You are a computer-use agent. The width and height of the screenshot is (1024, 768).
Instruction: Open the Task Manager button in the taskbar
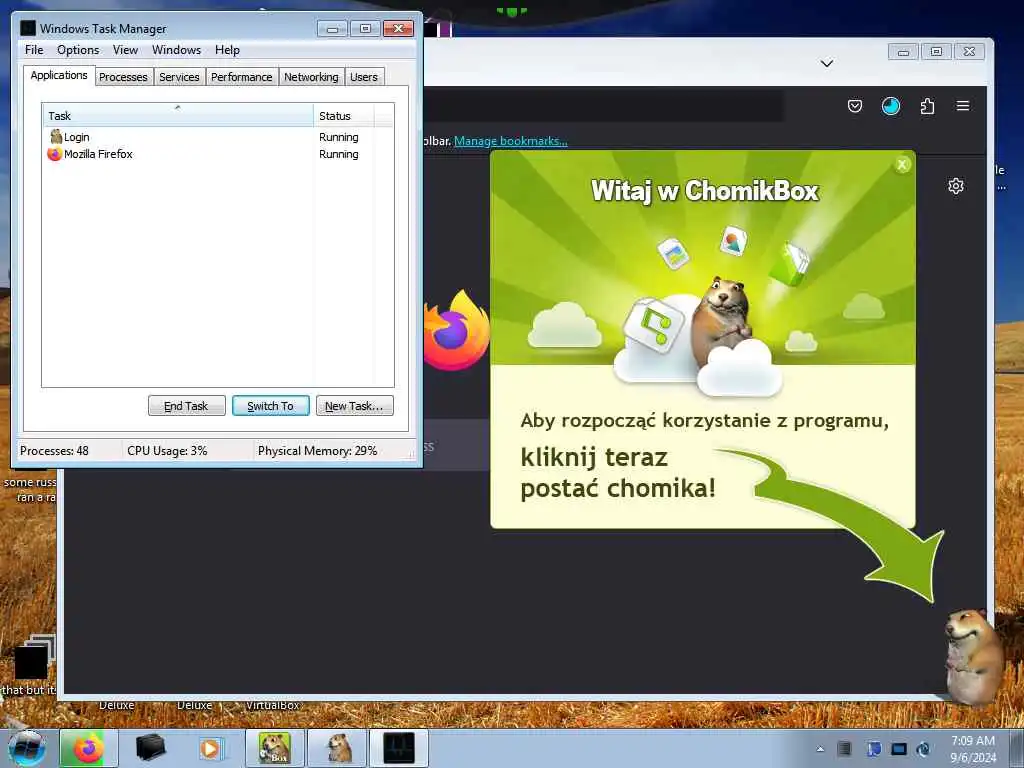click(399, 748)
